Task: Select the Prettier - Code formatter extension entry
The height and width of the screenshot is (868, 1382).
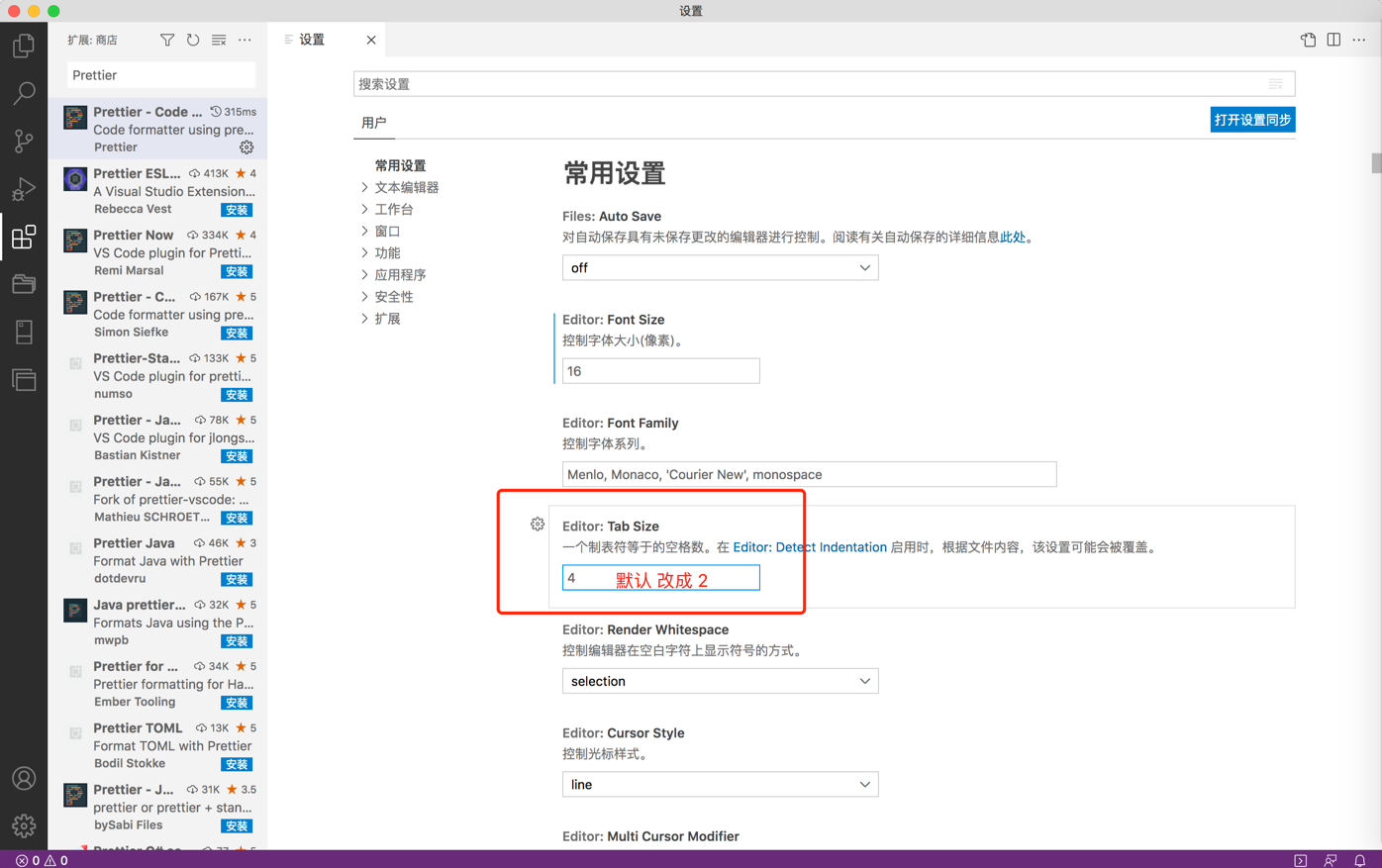Action: (158, 130)
